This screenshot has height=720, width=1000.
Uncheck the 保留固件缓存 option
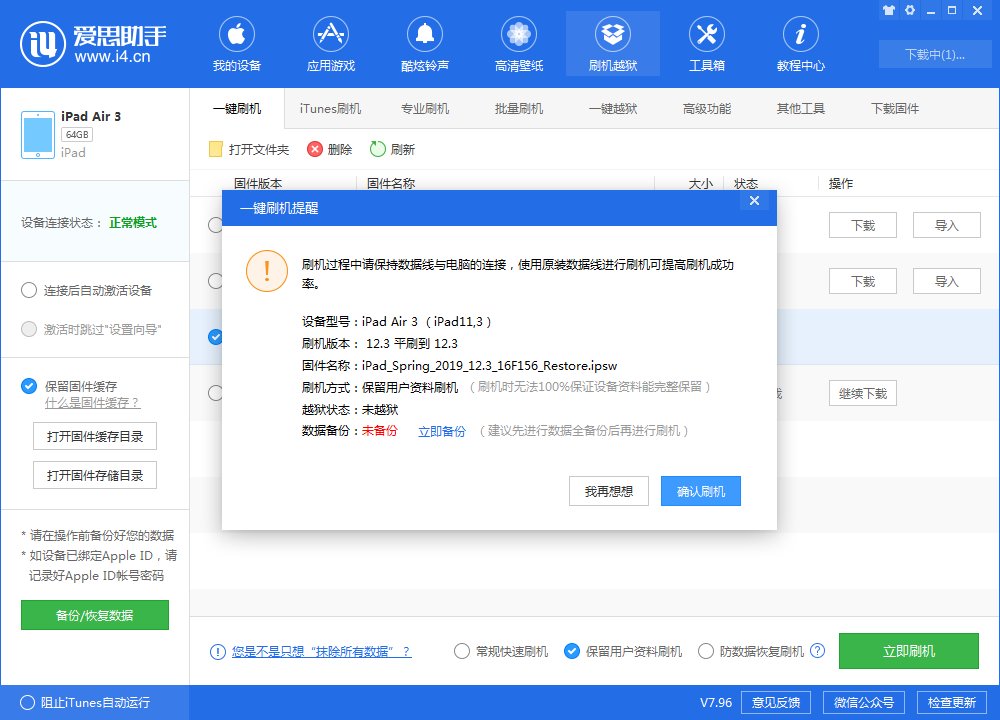pyautogui.click(x=29, y=385)
